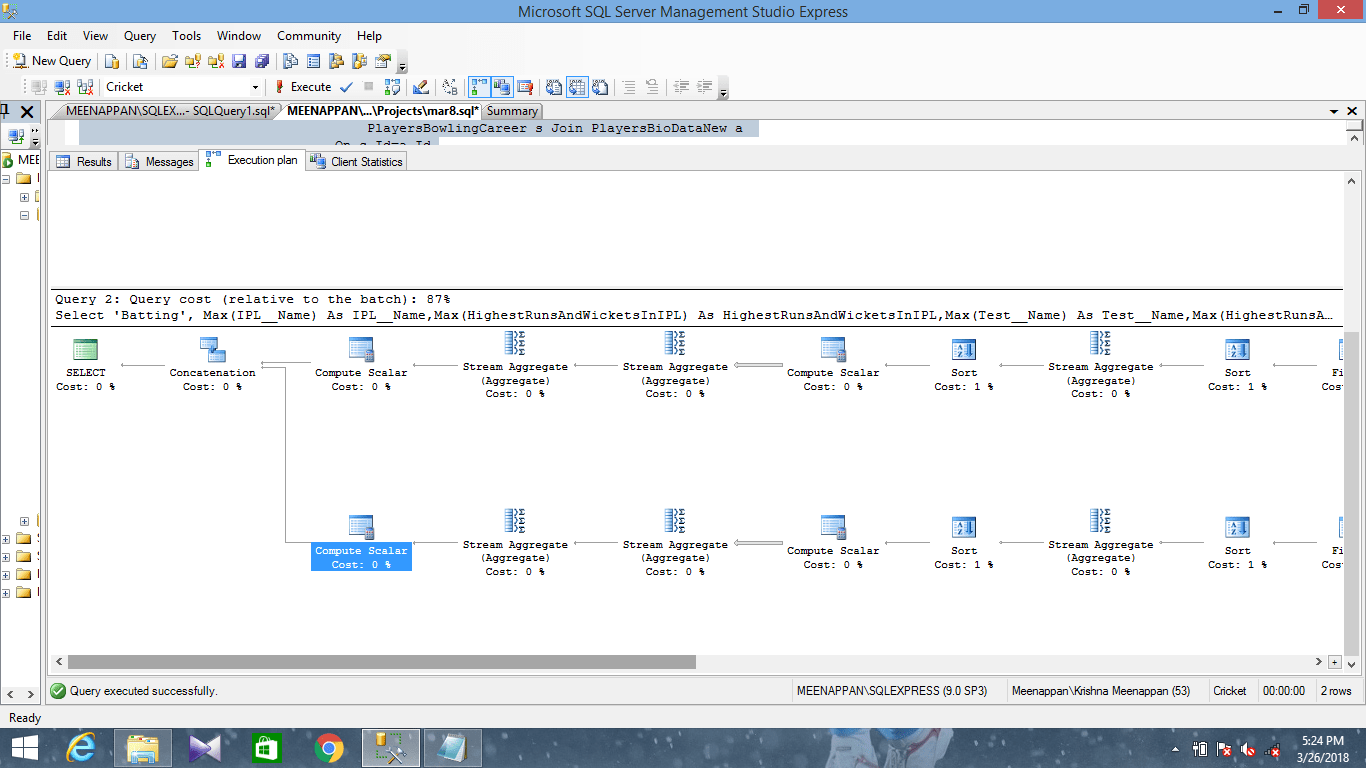This screenshot has width=1366, height=768.
Task: Switch output to Results to Text
Action: (x=554, y=87)
